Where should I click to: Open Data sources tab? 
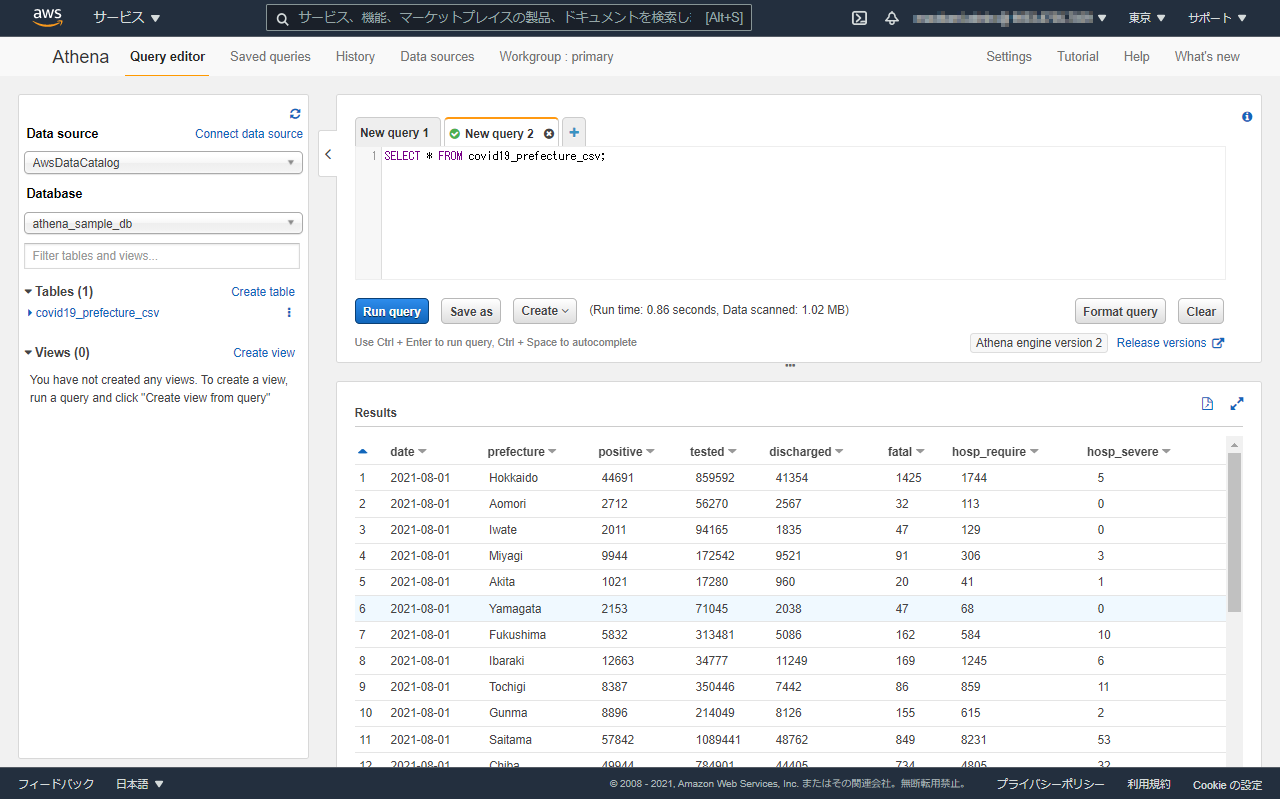point(437,57)
